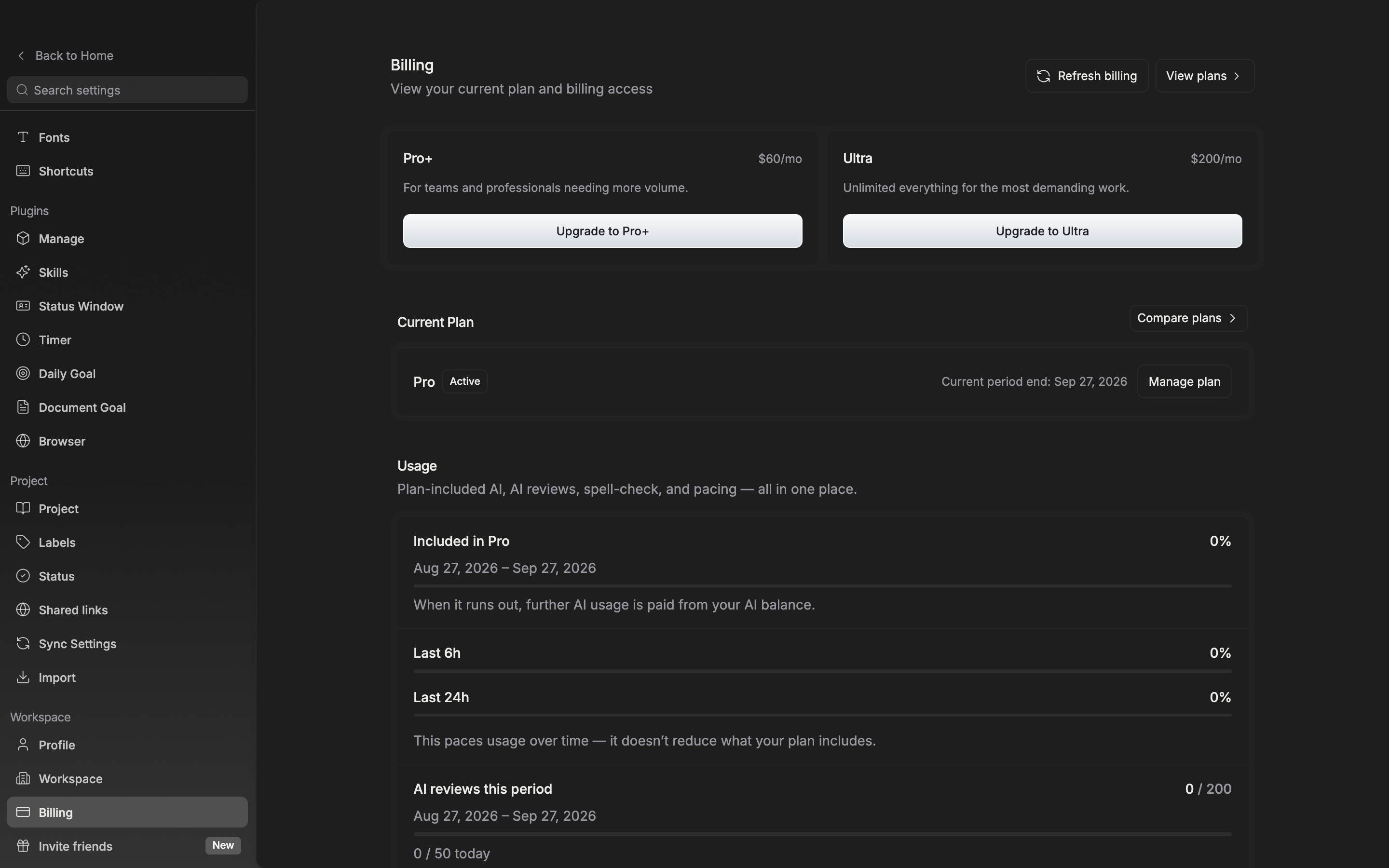Click the Timer clock icon
This screenshot has width=1389, height=868.
click(23, 339)
